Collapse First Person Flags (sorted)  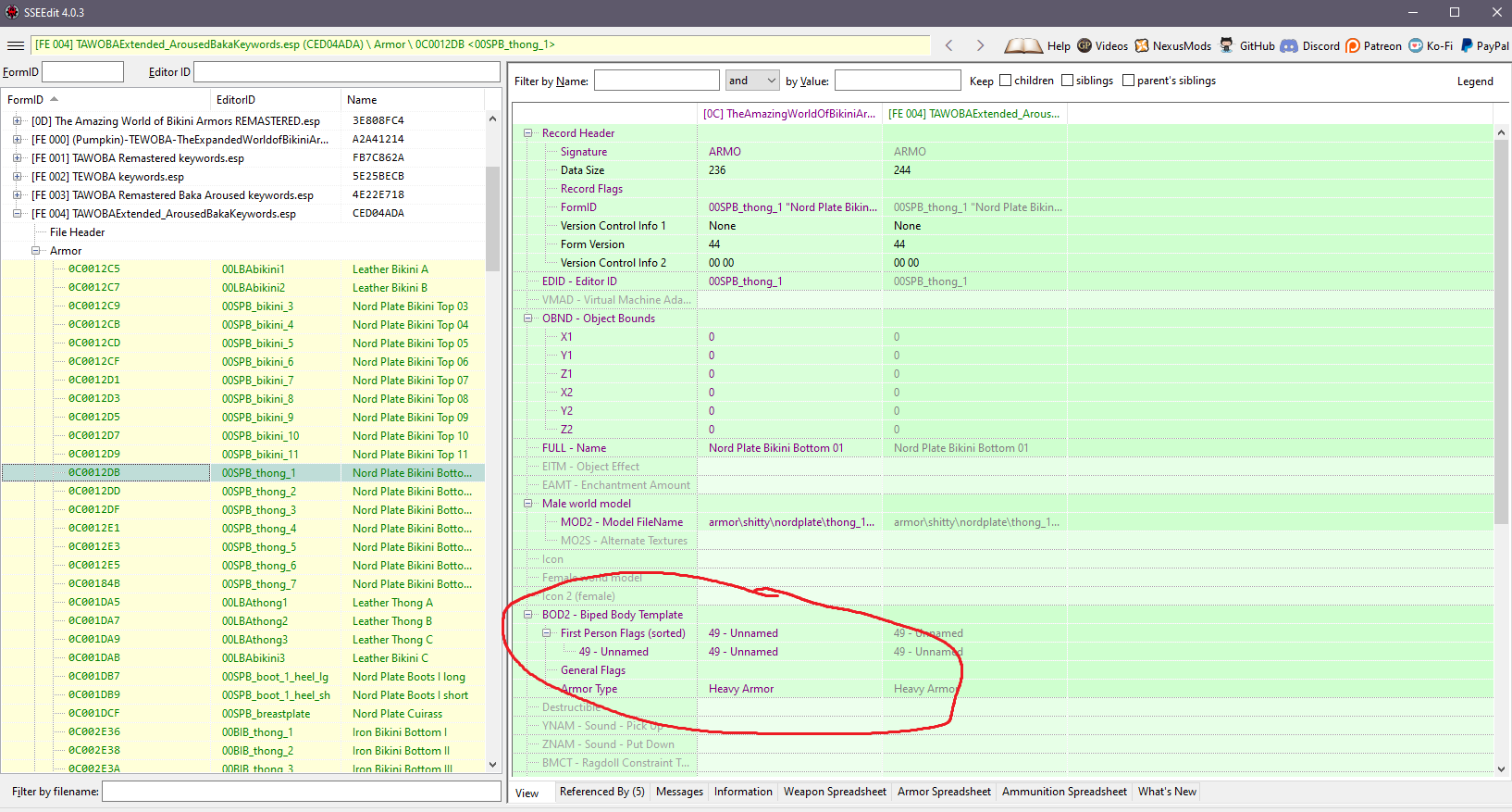(547, 632)
